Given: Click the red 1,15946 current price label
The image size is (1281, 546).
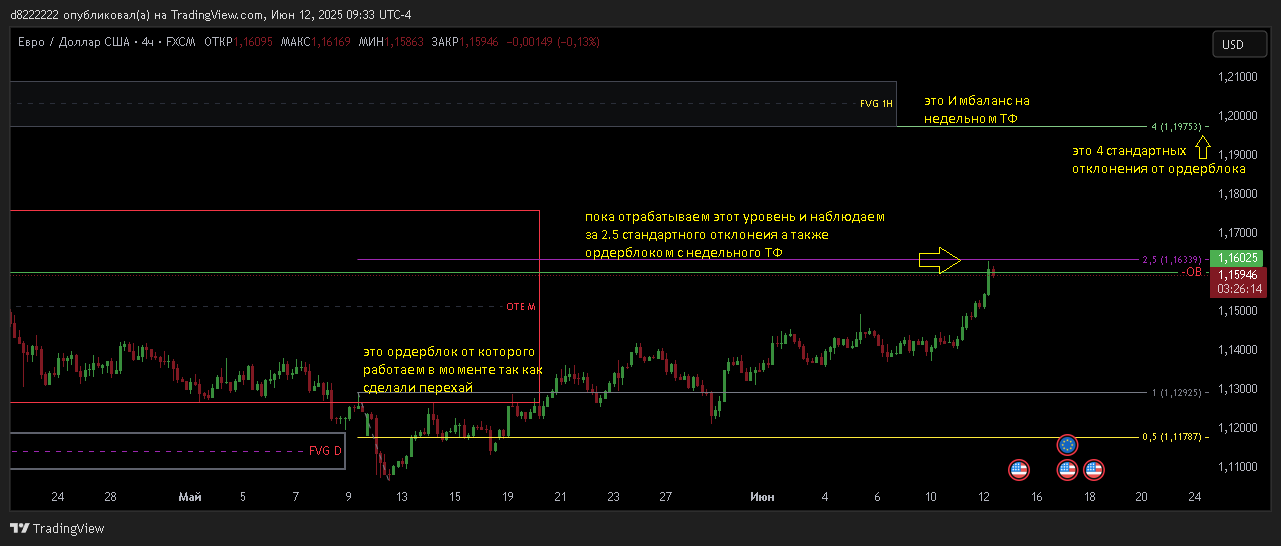Looking at the screenshot, I should (x=1237, y=273).
